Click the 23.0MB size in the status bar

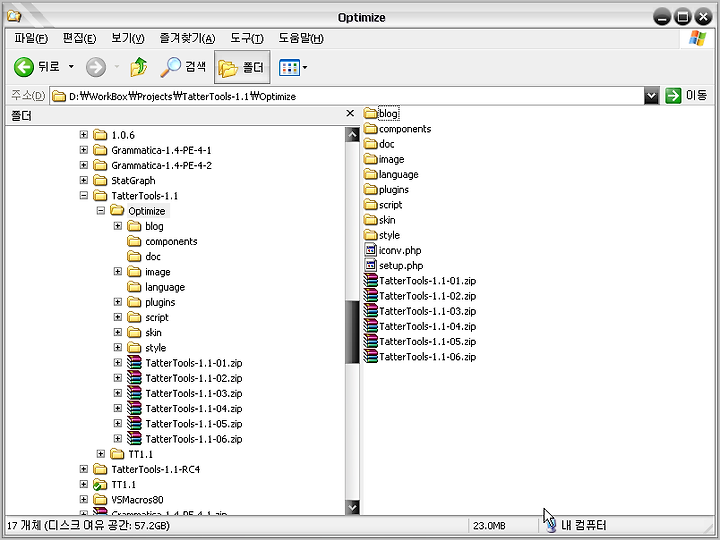click(x=489, y=525)
